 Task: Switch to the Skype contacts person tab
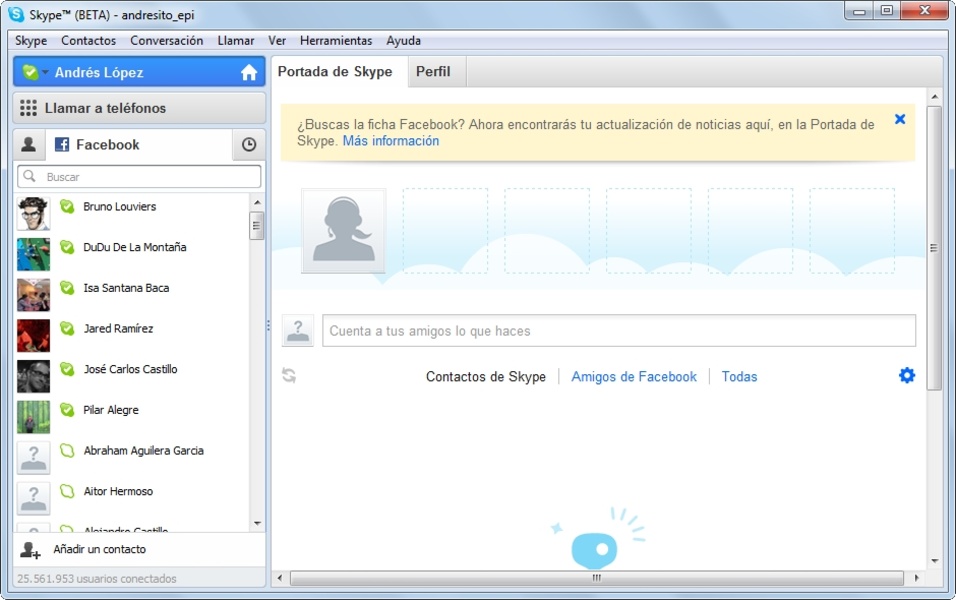click(28, 145)
